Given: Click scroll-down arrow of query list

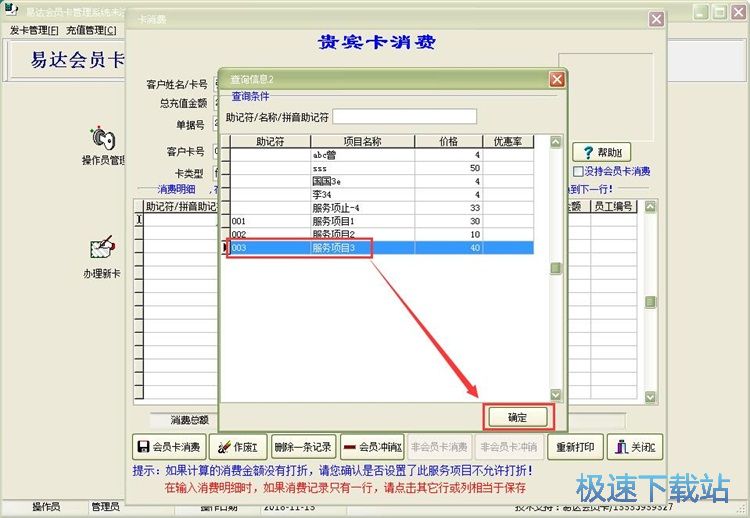Looking at the screenshot, I should 555,395.
